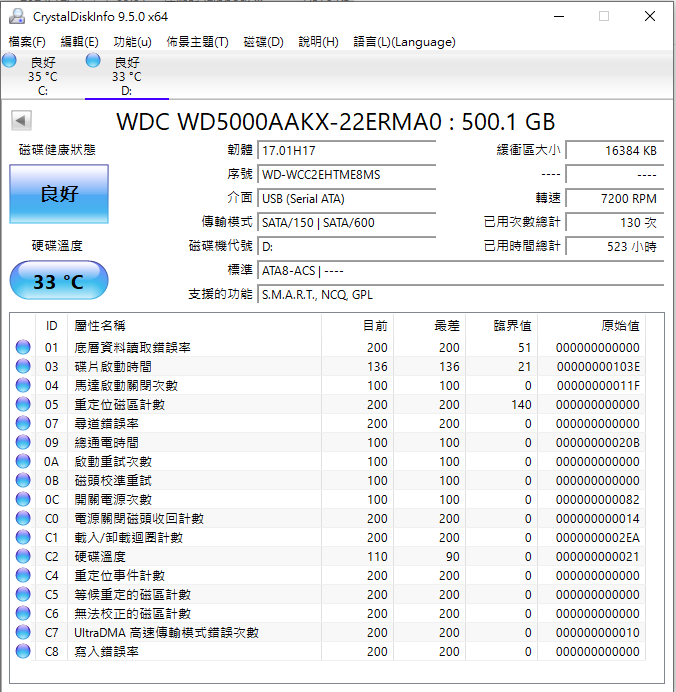Click the transfer mode field SATA/150 | SATA/600
676x692 pixels.
(x=347, y=222)
